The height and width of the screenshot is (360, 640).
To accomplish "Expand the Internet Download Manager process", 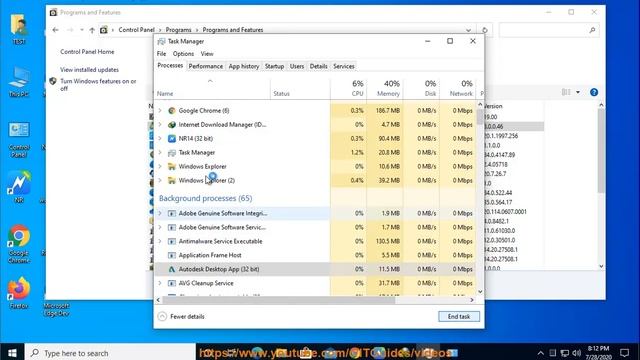I will 160,124.
